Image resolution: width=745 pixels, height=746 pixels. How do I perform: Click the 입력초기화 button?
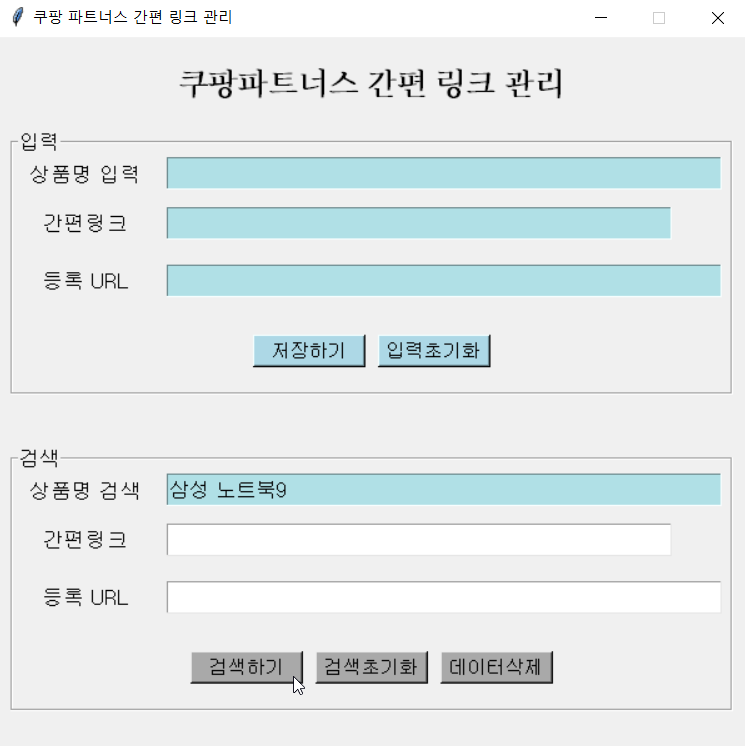point(434,351)
